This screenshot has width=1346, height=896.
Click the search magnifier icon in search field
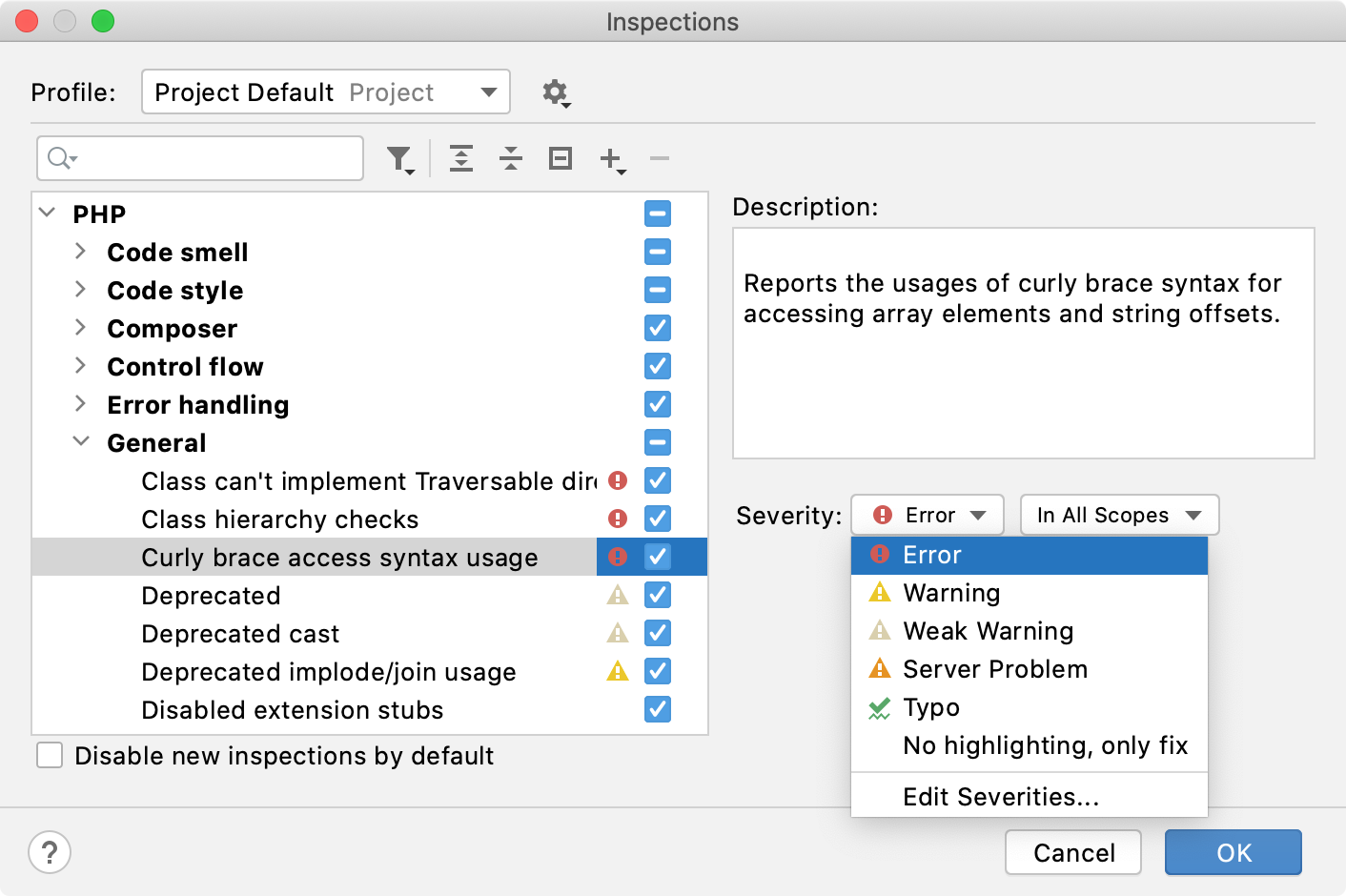point(62,158)
